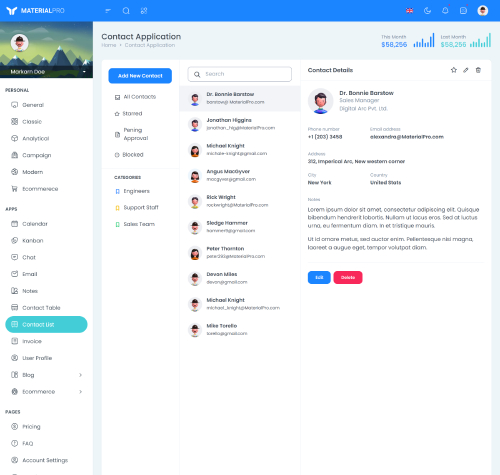This screenshot has width=500, height=475.
Task: Click the blue Edit button
Action: tap(319, 277)
